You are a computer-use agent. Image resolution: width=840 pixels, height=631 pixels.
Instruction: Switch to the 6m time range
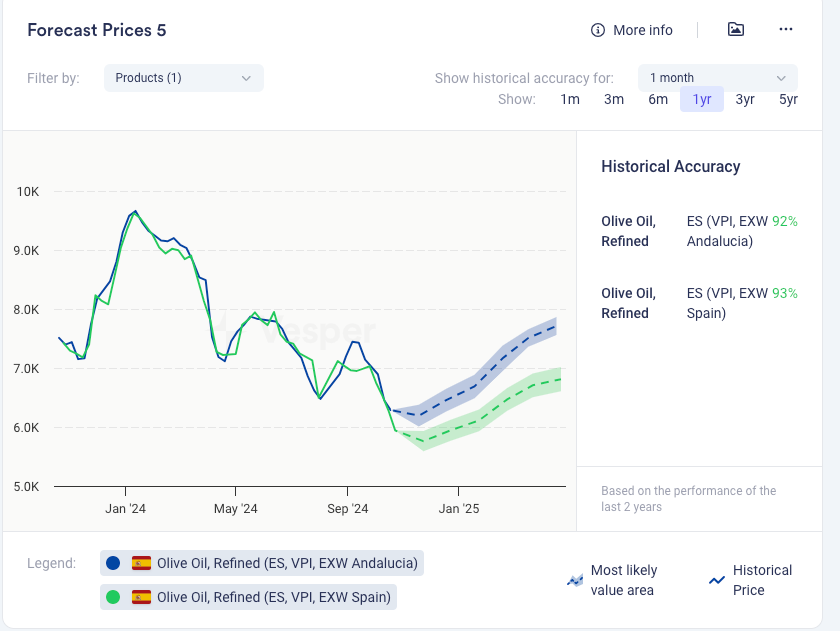658,99
